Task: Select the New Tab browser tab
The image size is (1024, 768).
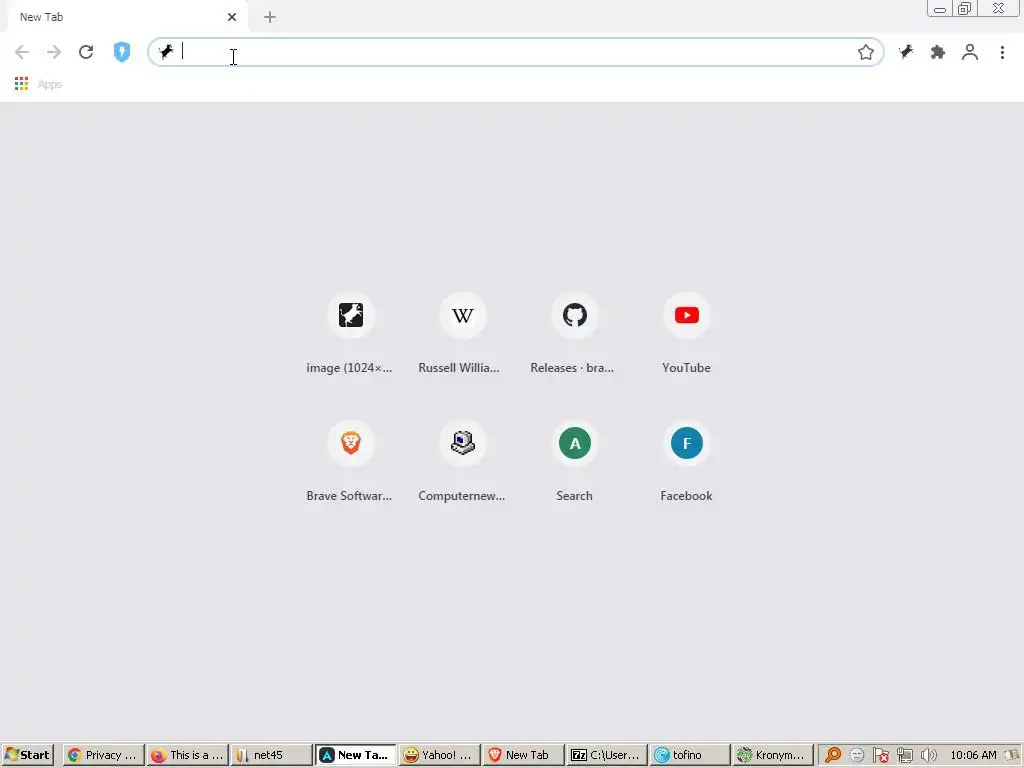Action: click(127, 17)
